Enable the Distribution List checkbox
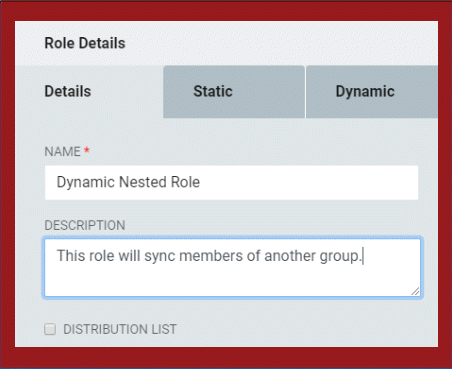452x369 pixels. point(50,329)
